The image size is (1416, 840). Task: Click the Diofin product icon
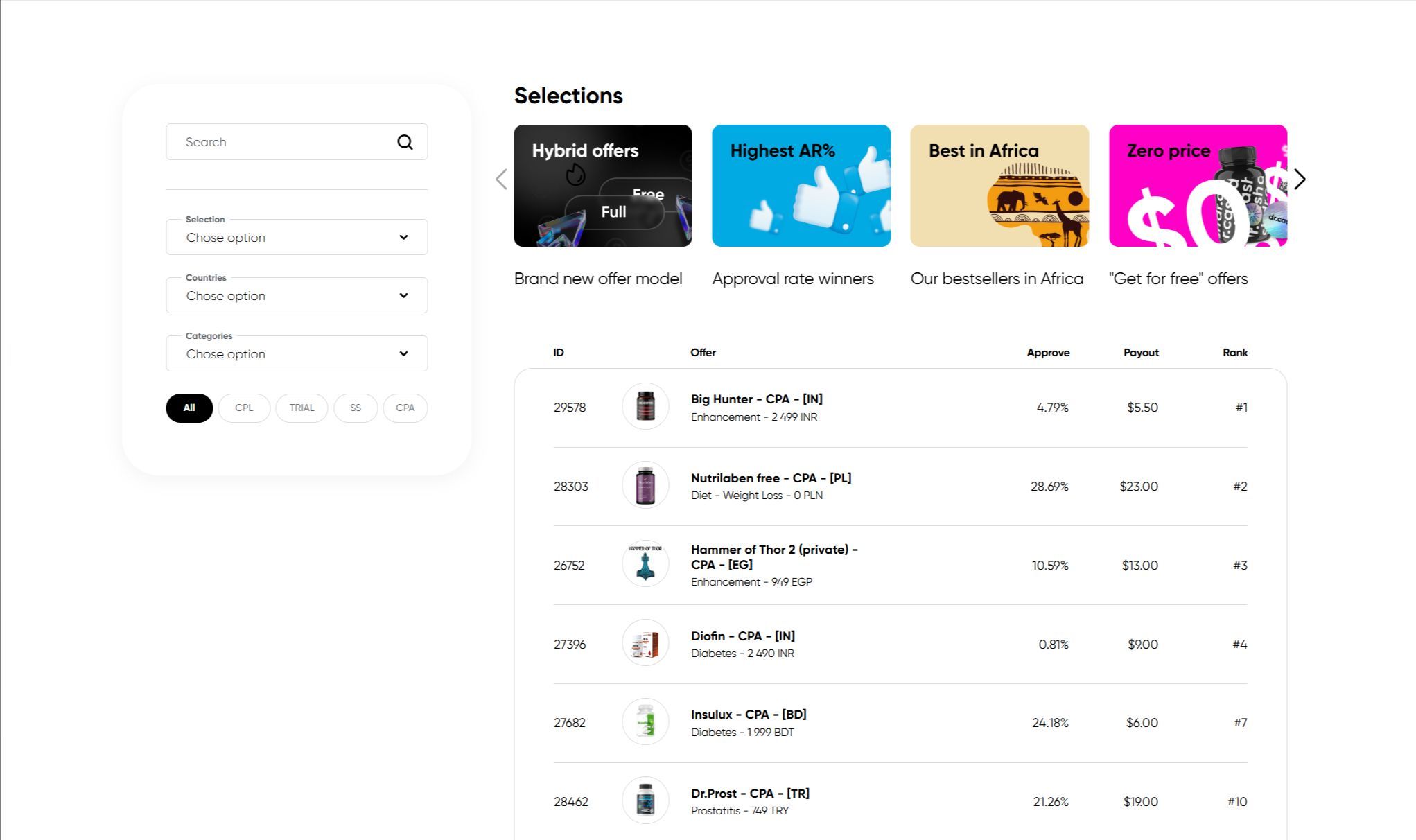click(645, 643)
